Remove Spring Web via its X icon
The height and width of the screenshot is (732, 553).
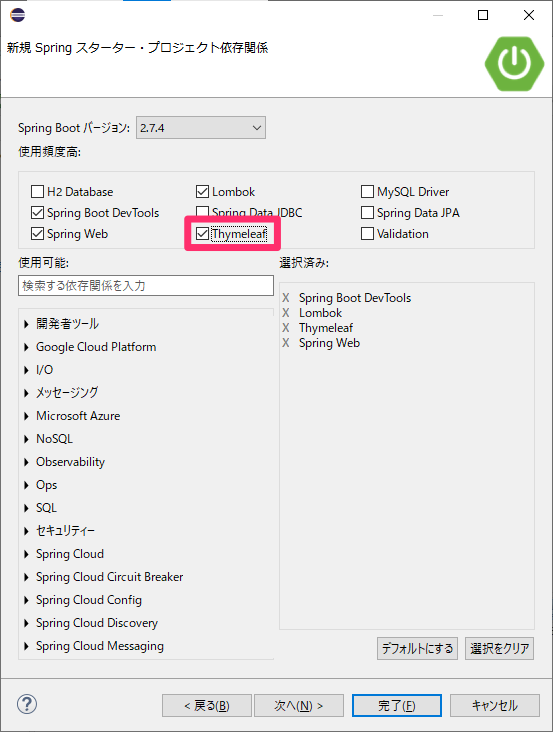(x=286, y=343)
